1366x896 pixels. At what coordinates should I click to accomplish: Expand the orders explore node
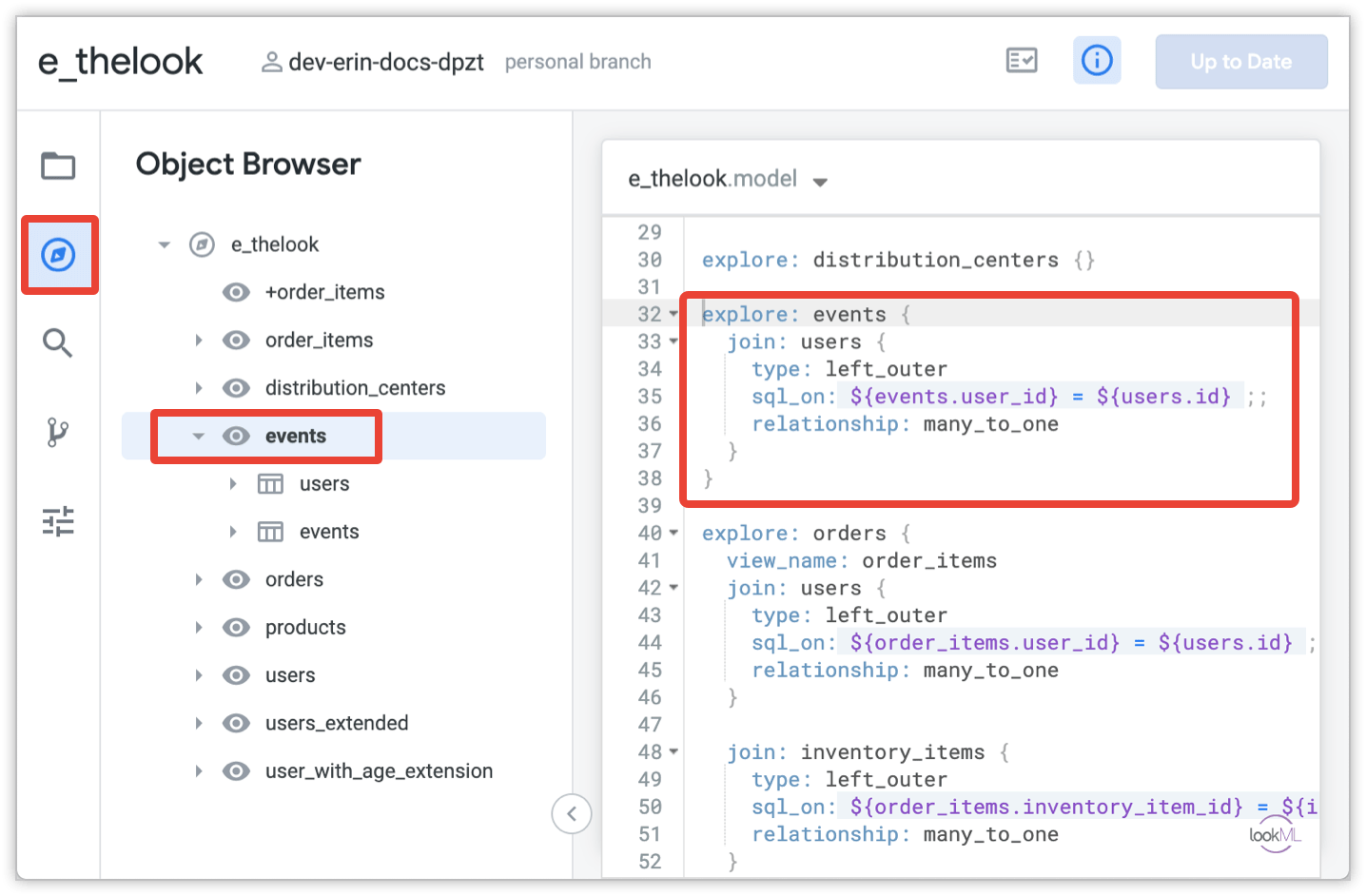click(198, 579)
